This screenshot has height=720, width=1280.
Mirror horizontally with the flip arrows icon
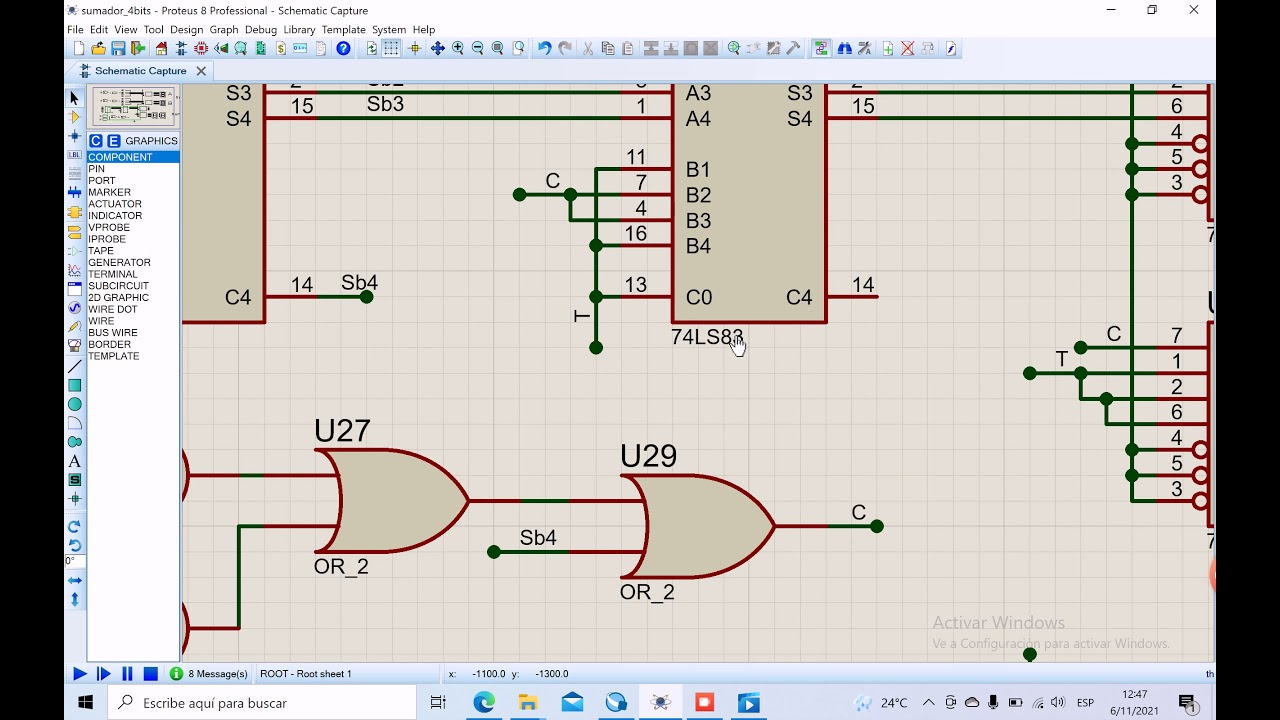tap(74, 580)
